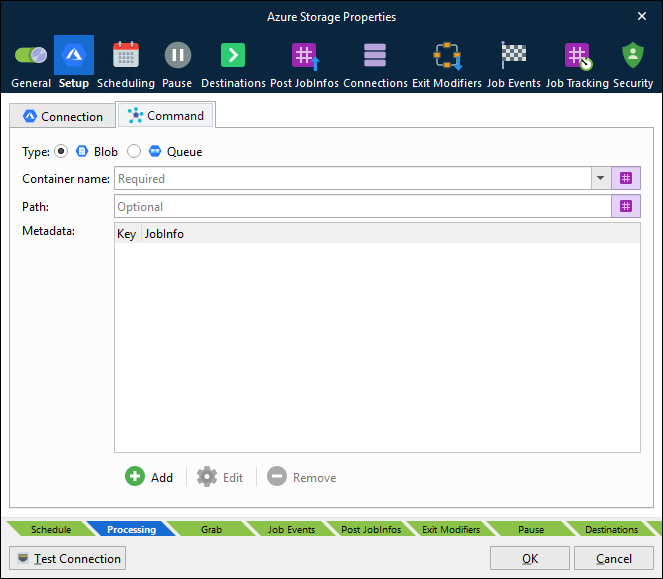The height and width of the screenshot is (579, 663).
Task: Select the Schedule workflow step
Action: tap(51, 529)
